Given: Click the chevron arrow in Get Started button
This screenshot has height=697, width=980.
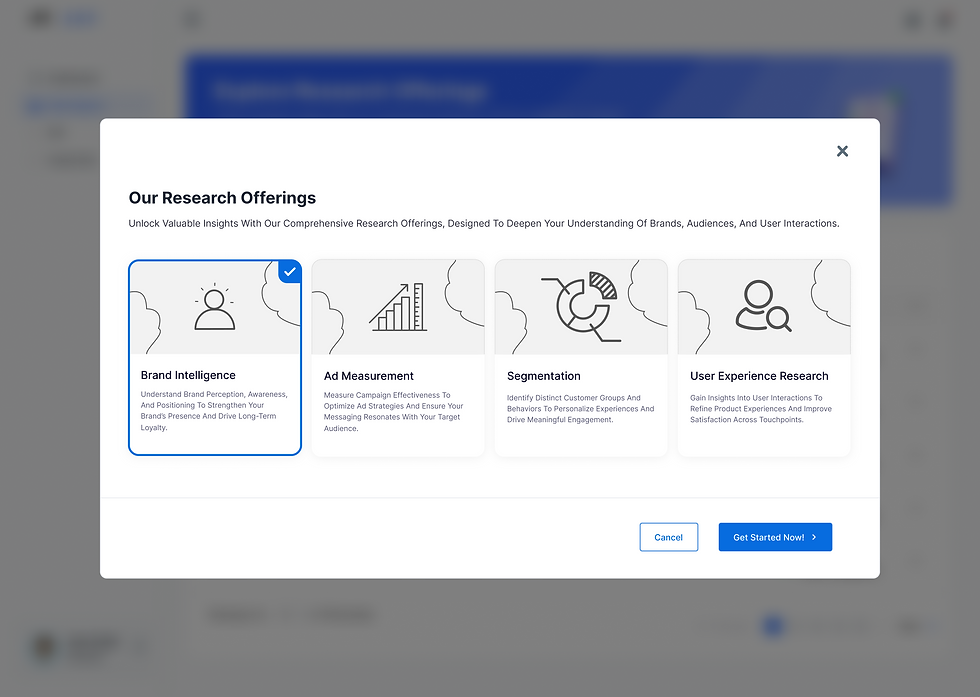Looking at the screenshot, I should click(814, 537).
